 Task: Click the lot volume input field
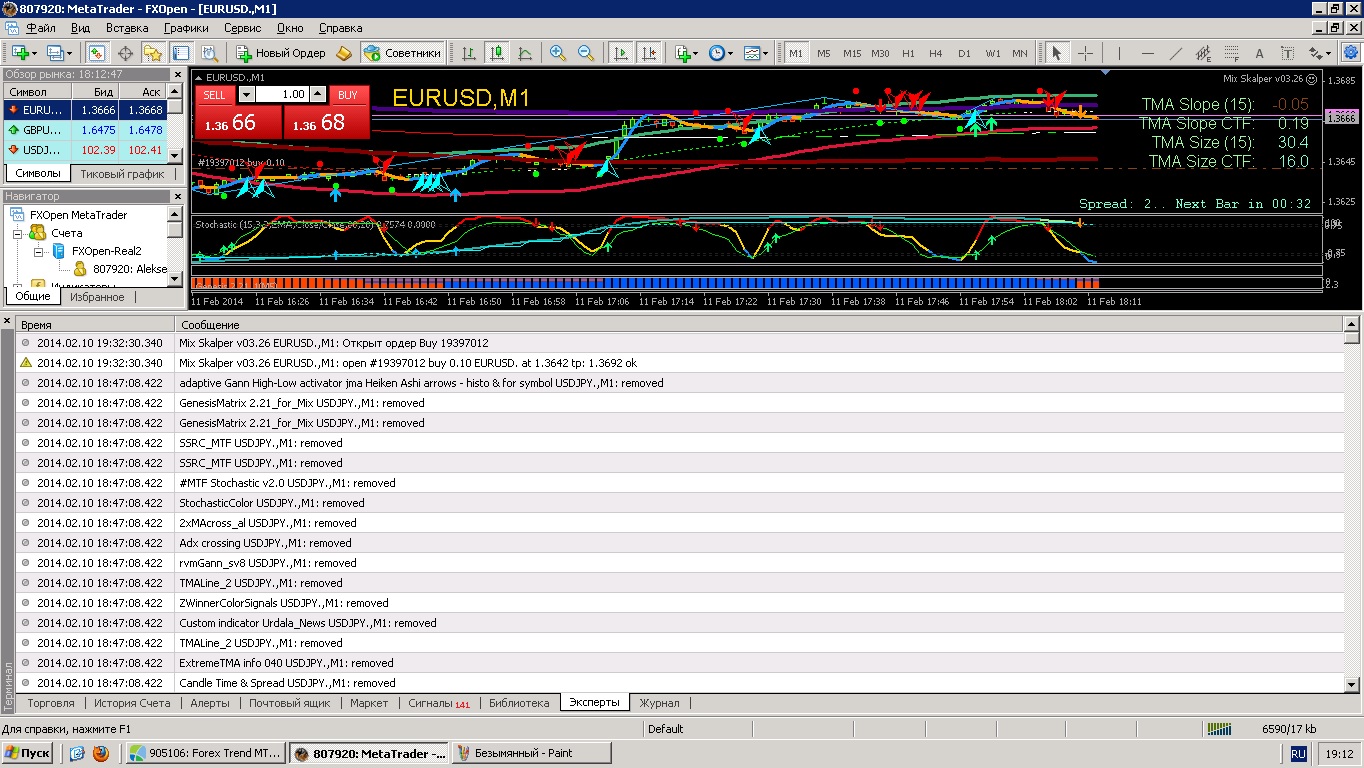[x=282, y=94]
